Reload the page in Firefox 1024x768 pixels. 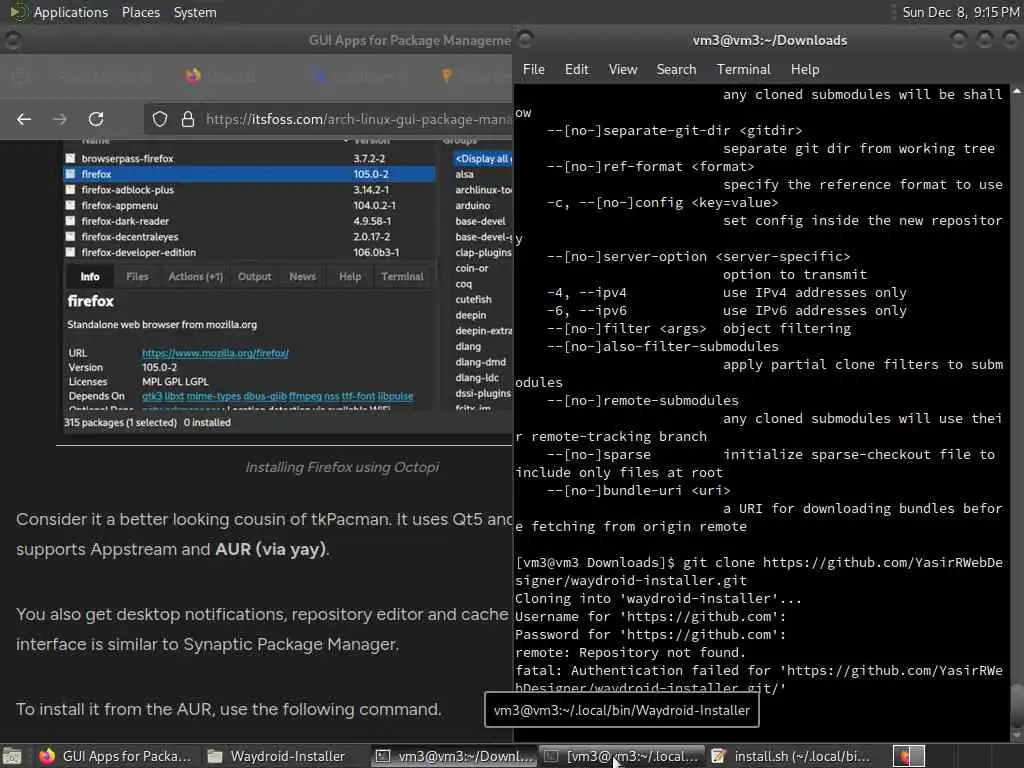tap(96, 119)
